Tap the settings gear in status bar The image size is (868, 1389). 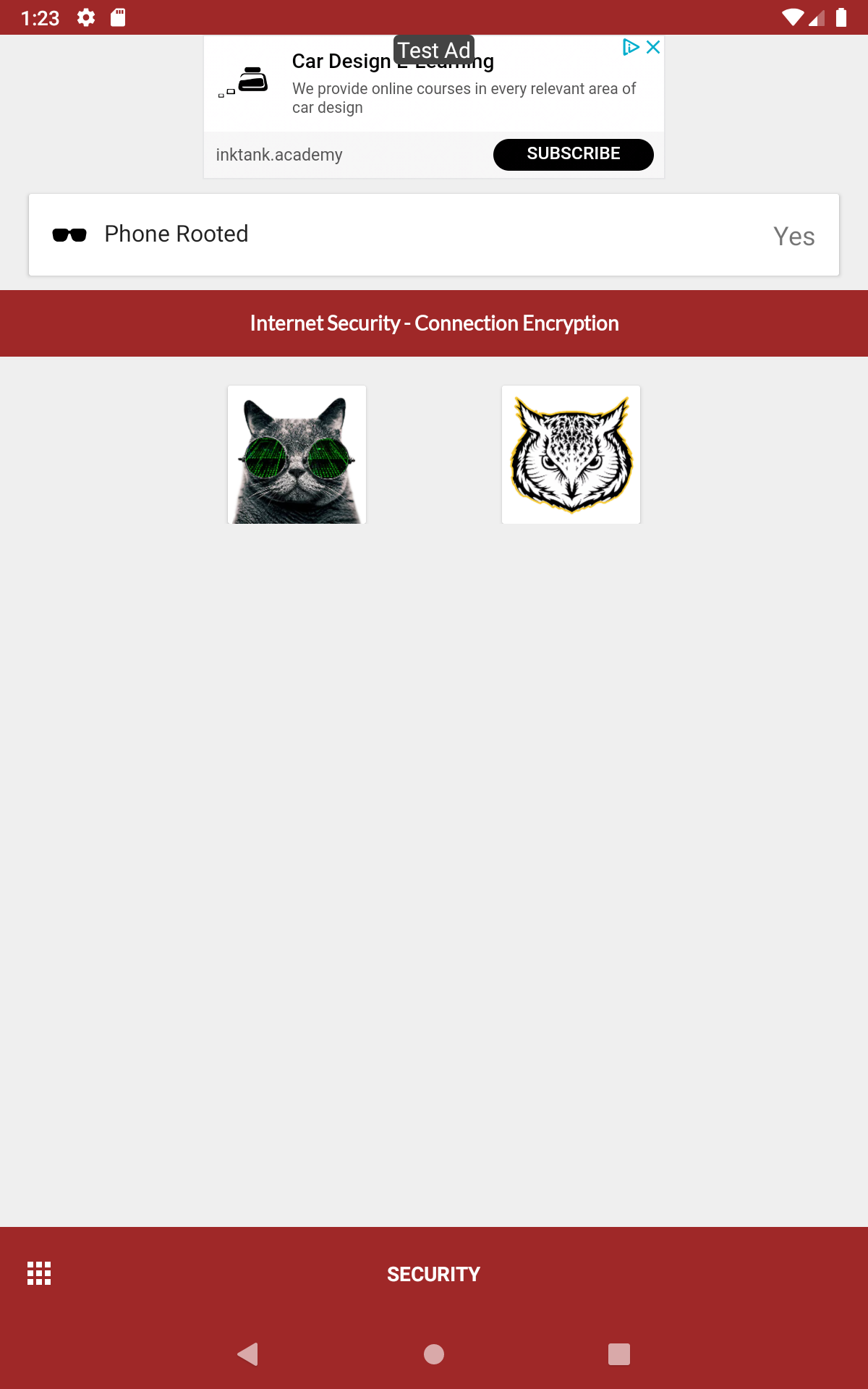(x=86, y=17)
